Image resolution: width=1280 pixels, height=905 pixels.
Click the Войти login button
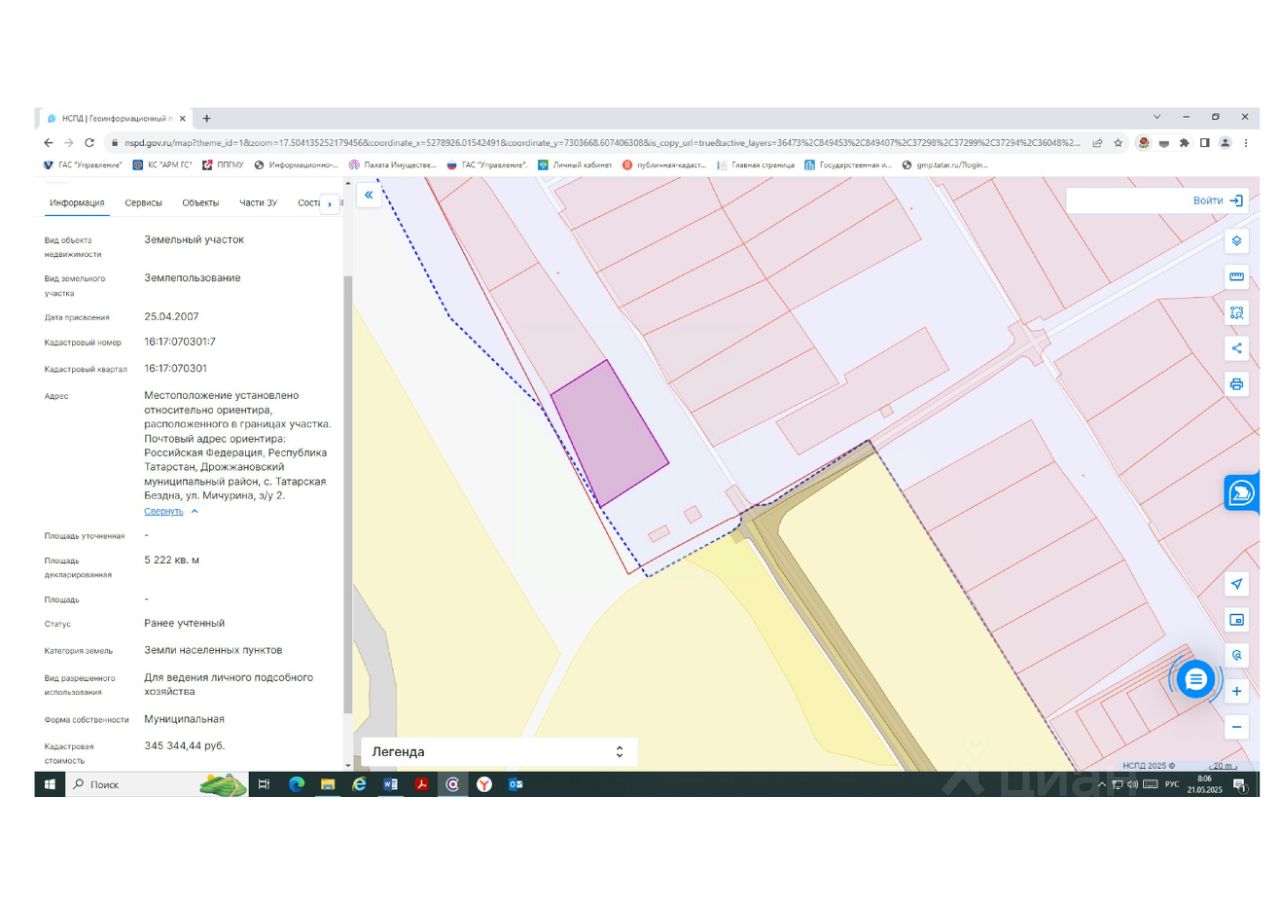(x=1217, y=200)
